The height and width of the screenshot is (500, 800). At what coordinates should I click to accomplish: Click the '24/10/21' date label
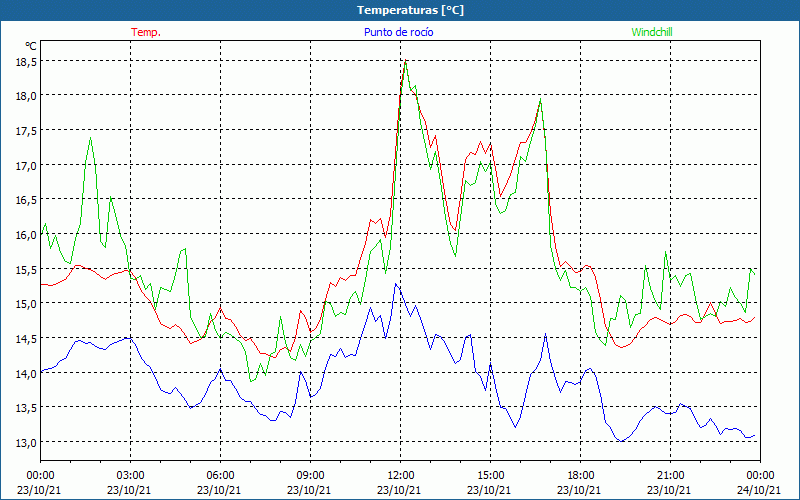pyautogui.click(x=760, y=490)
